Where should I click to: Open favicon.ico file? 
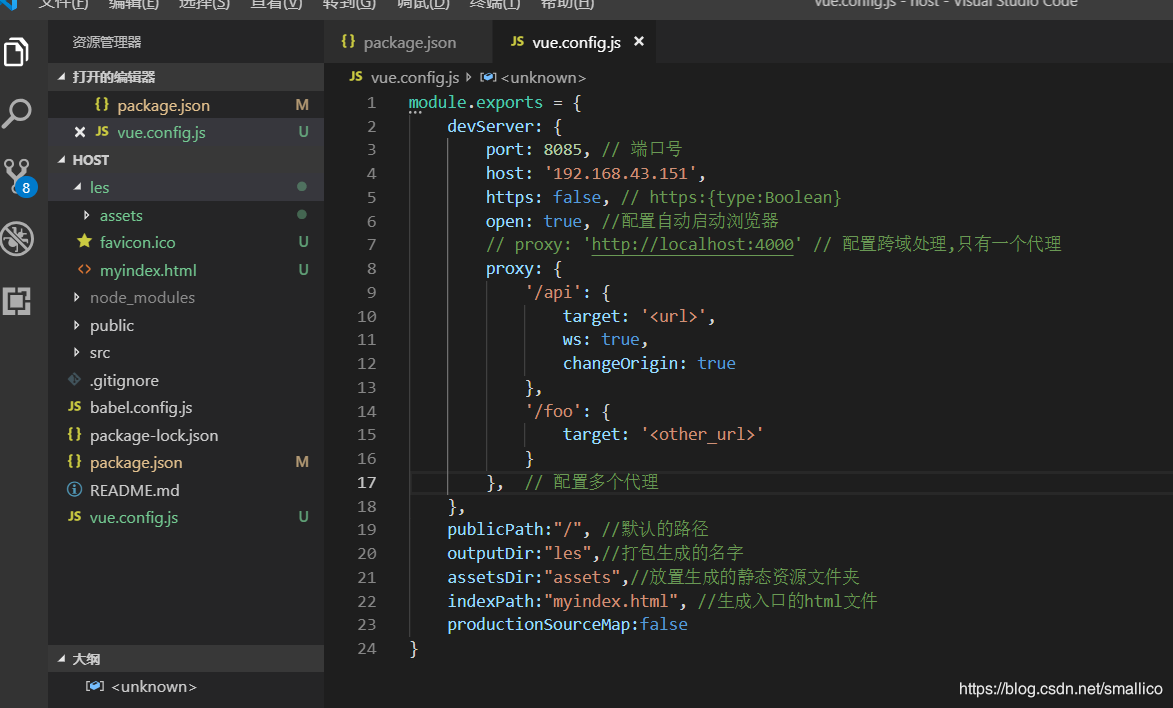[x=186, y=242]
